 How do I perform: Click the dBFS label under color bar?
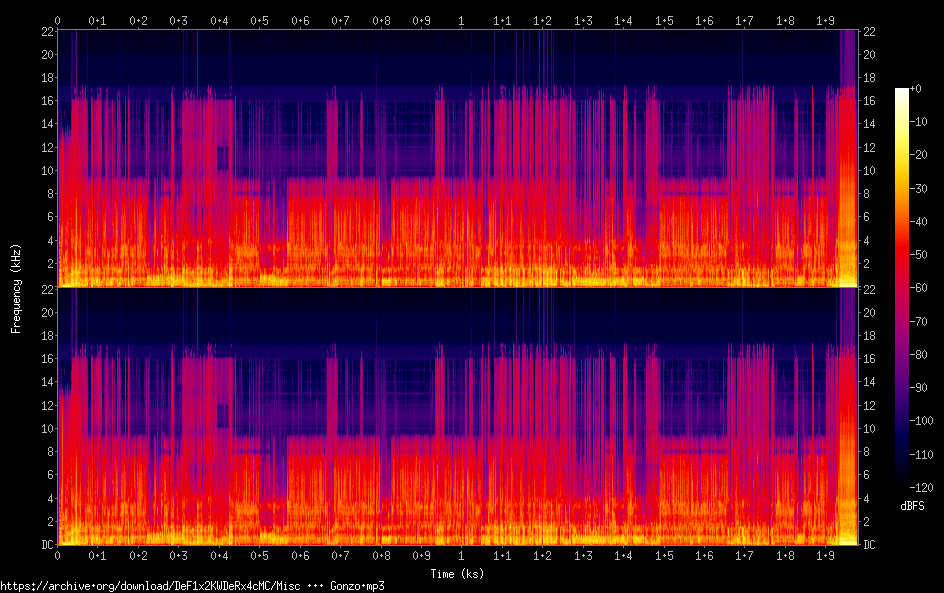pyautogui.click(x=912, y=507)
